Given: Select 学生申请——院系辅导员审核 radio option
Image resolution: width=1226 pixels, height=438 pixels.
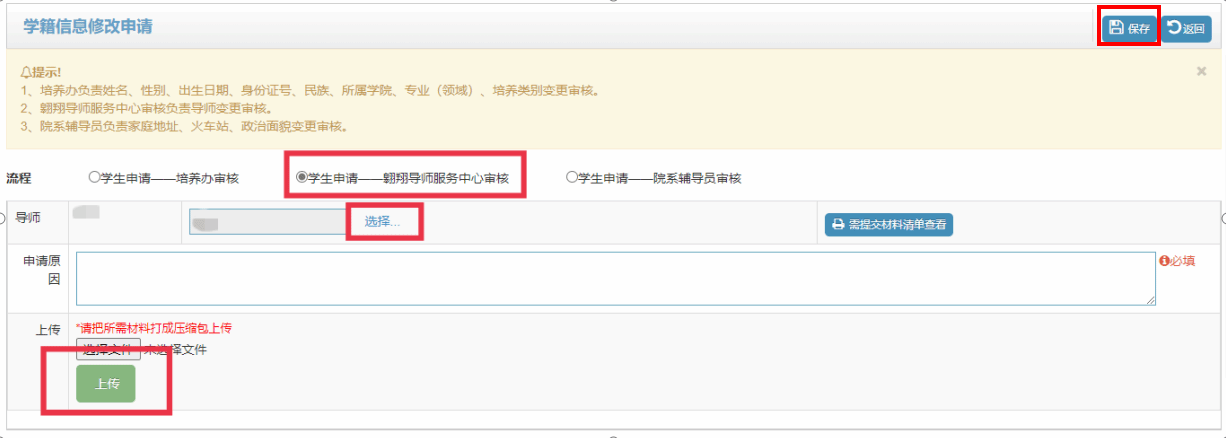Looking at the screenshot, I should [x=572, y=177].
